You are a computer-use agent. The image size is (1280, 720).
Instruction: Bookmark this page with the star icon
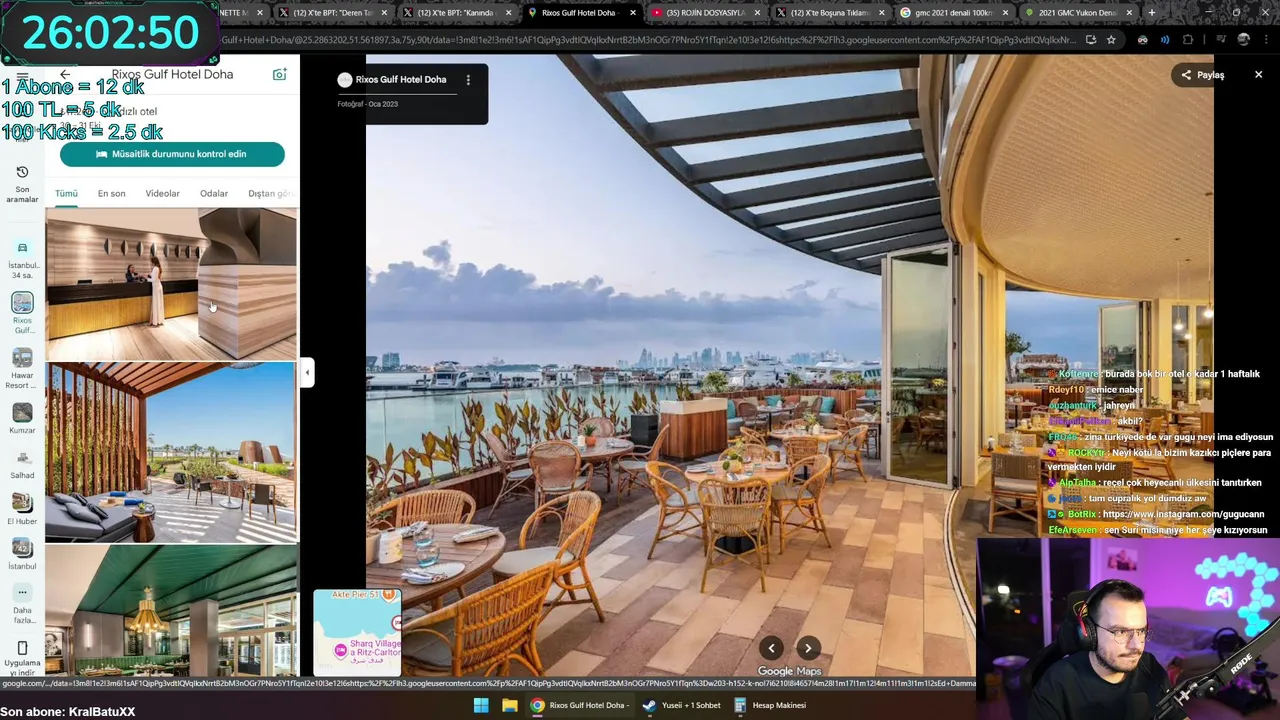[1111, 40]
